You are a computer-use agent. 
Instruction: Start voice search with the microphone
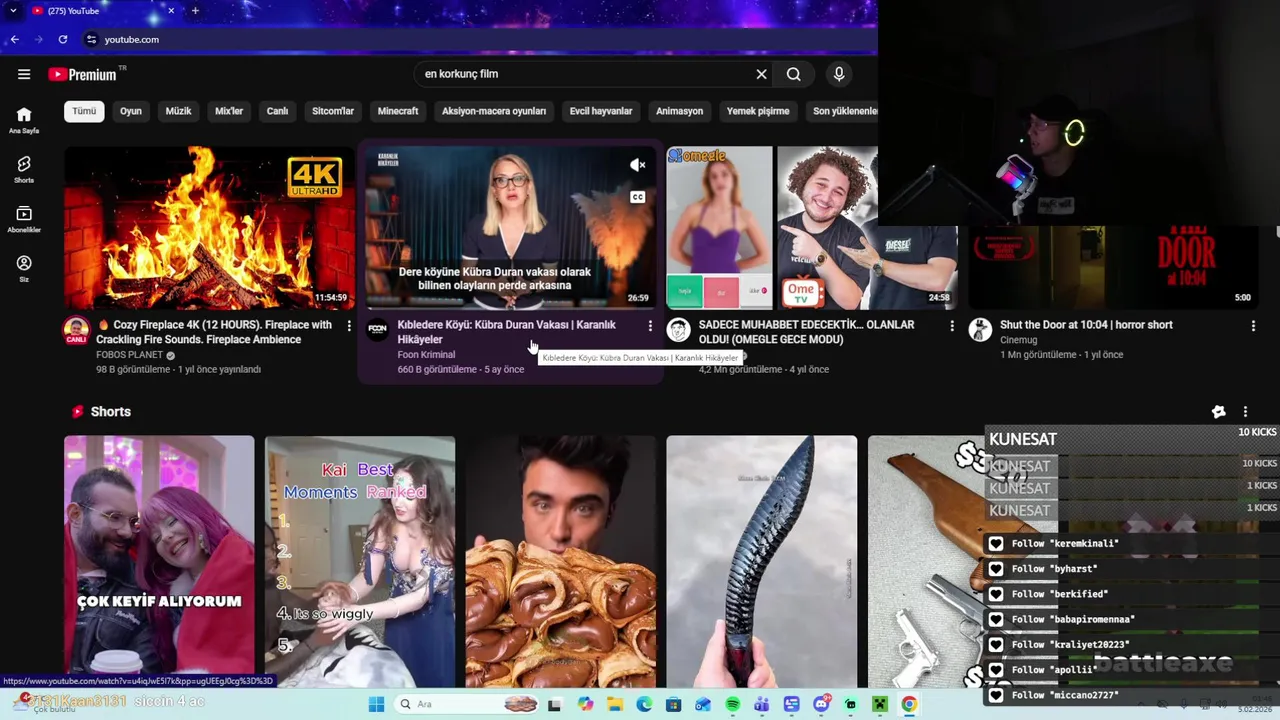(839, 74)
